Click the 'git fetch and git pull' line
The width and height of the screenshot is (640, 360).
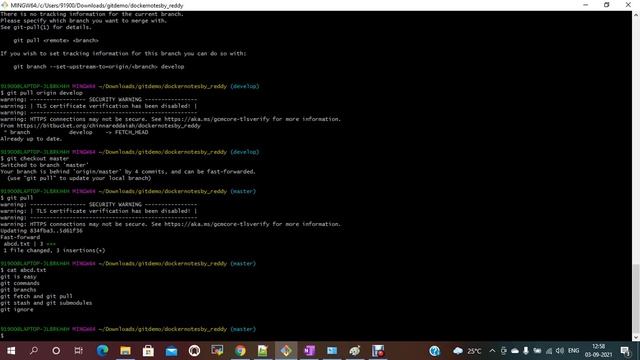point(36,296)
